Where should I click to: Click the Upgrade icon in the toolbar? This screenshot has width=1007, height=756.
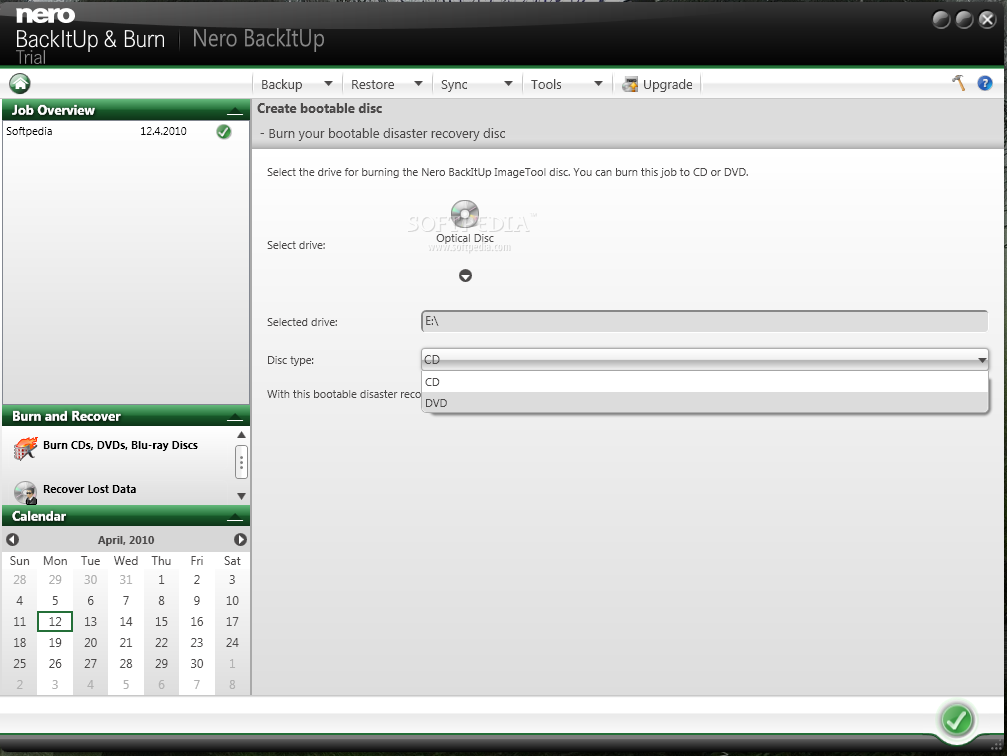click(630, 84)
